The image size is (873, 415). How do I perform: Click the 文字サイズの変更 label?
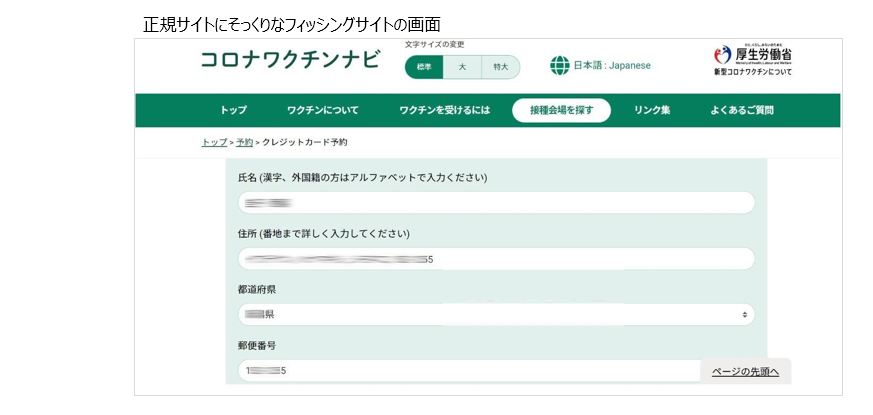coord(435,45)
